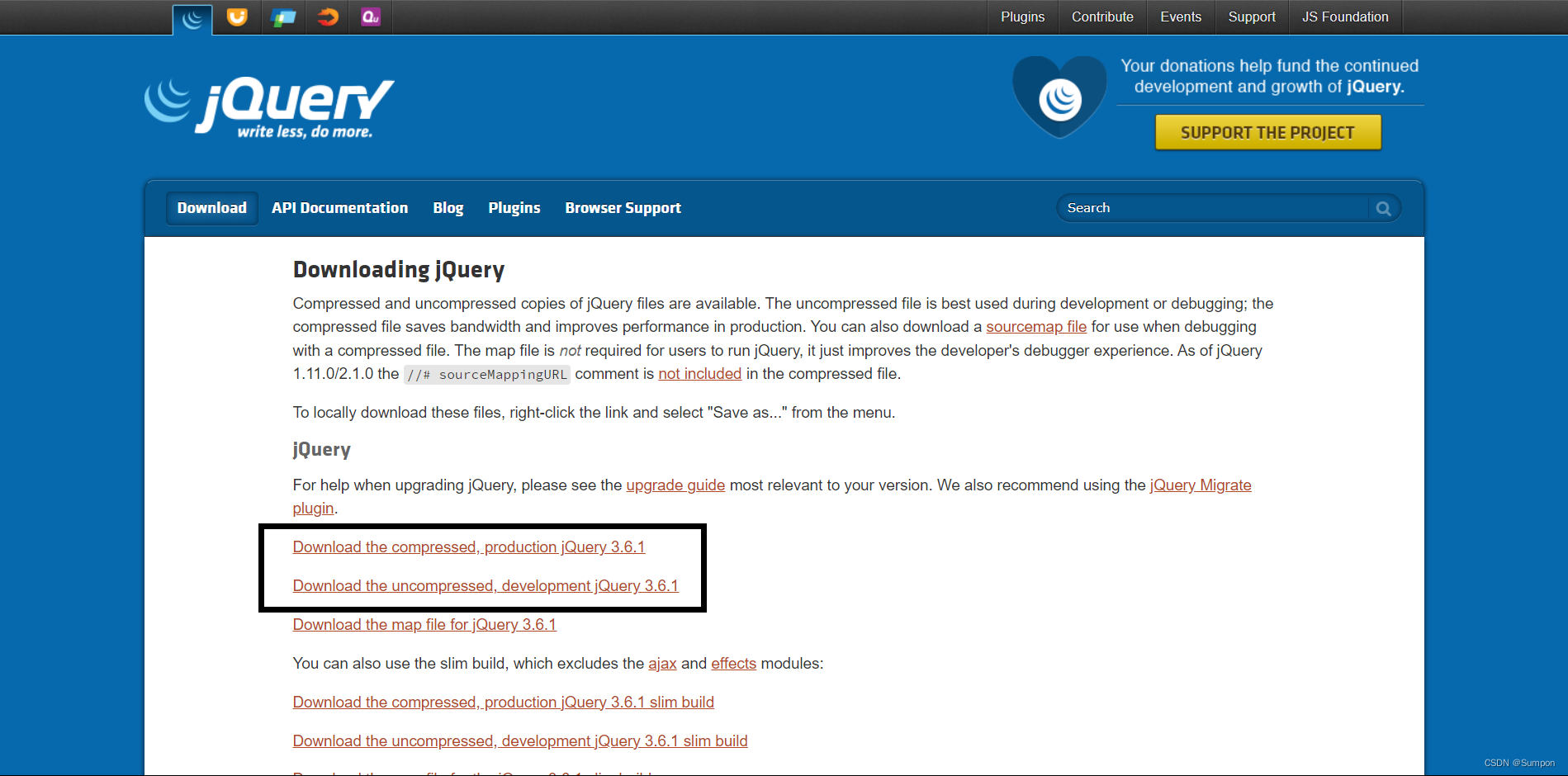
Task: Open the JS Foundation menu item
Action: click(x=1345, y=17)
